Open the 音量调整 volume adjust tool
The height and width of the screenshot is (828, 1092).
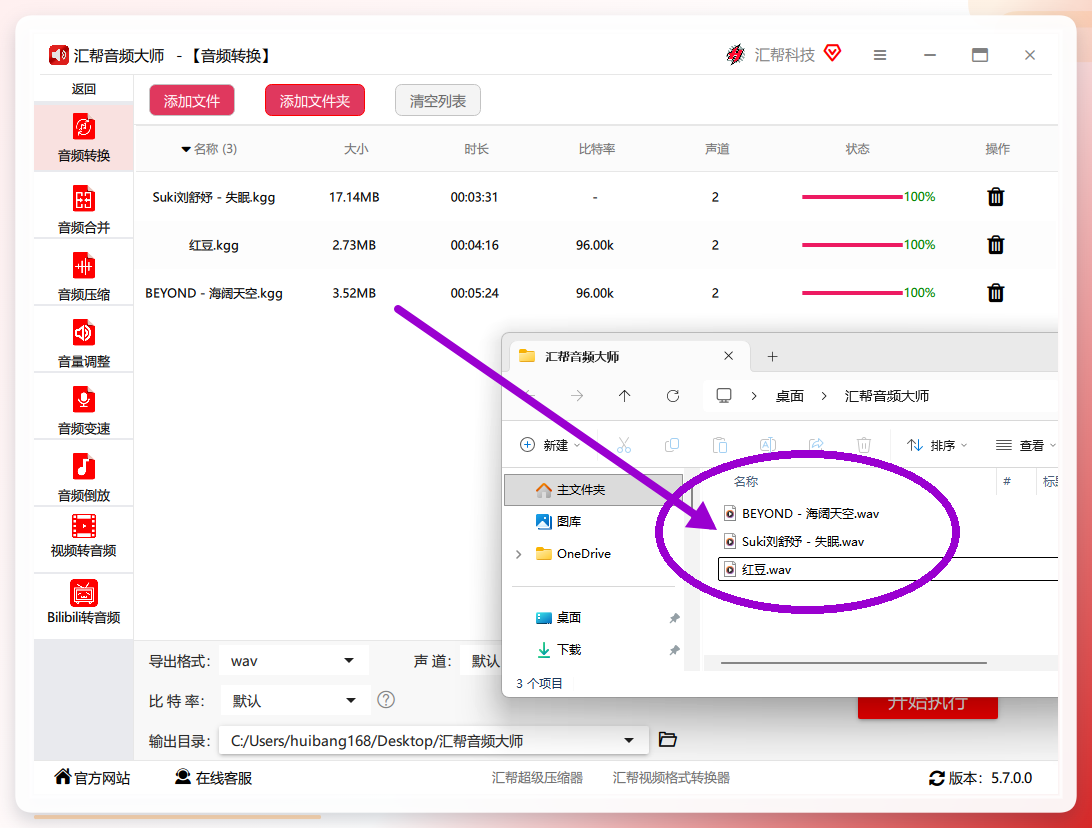pos(84,342)
